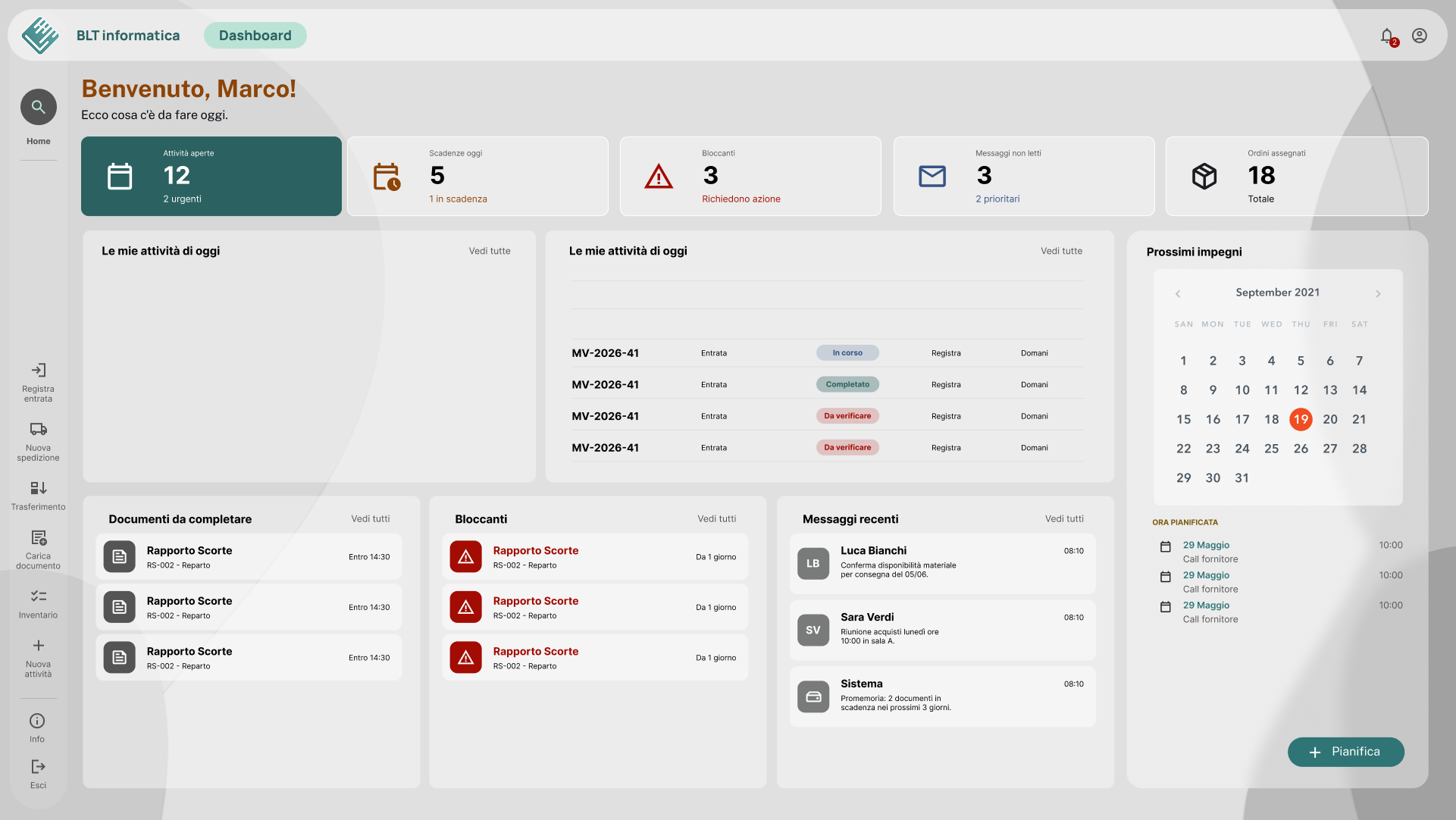Click the Completato status badge
The height and width of the screenshot is (820, 1456).
tap(847, 385)
